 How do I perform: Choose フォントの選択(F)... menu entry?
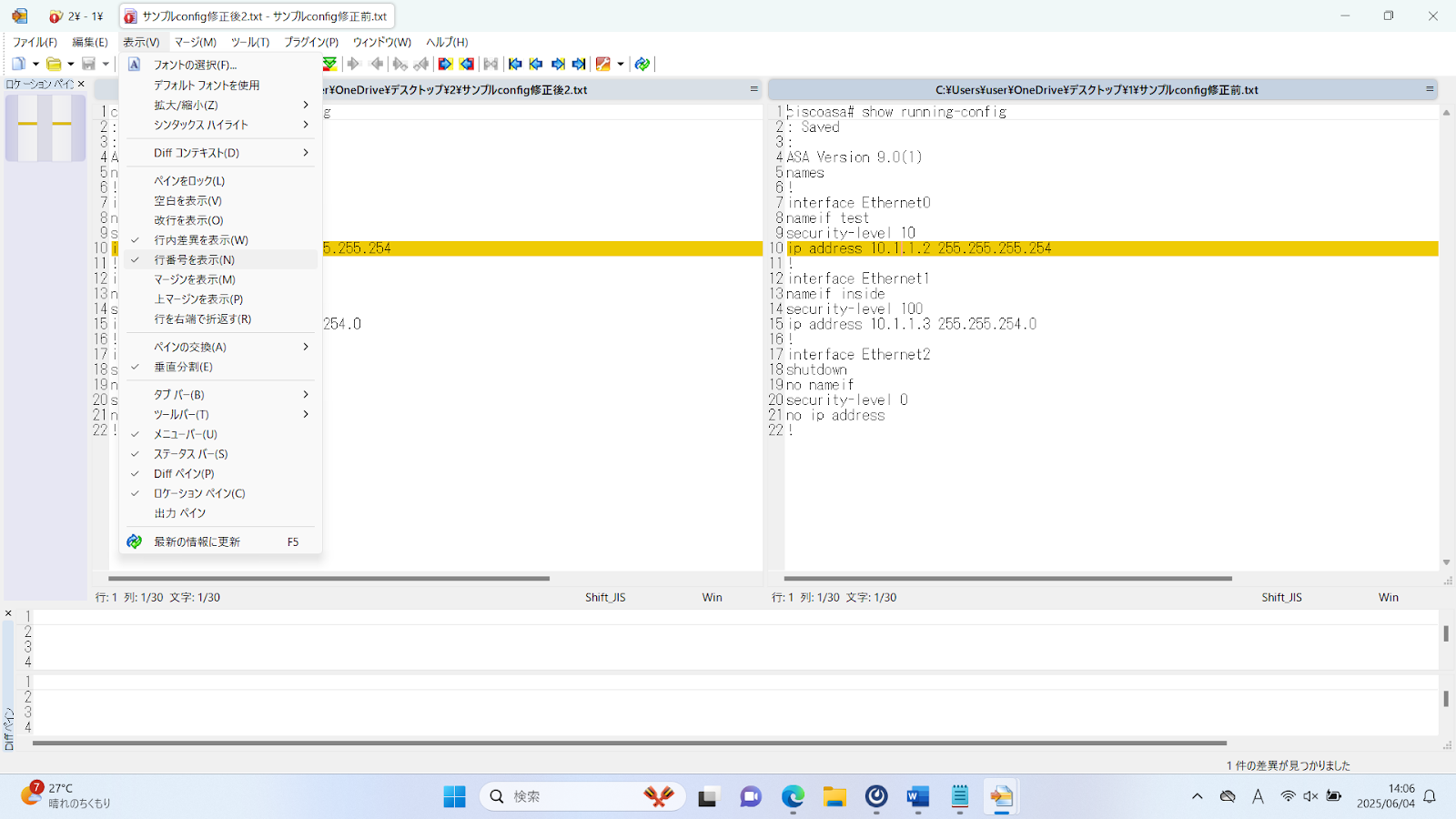tap(220, 65)
